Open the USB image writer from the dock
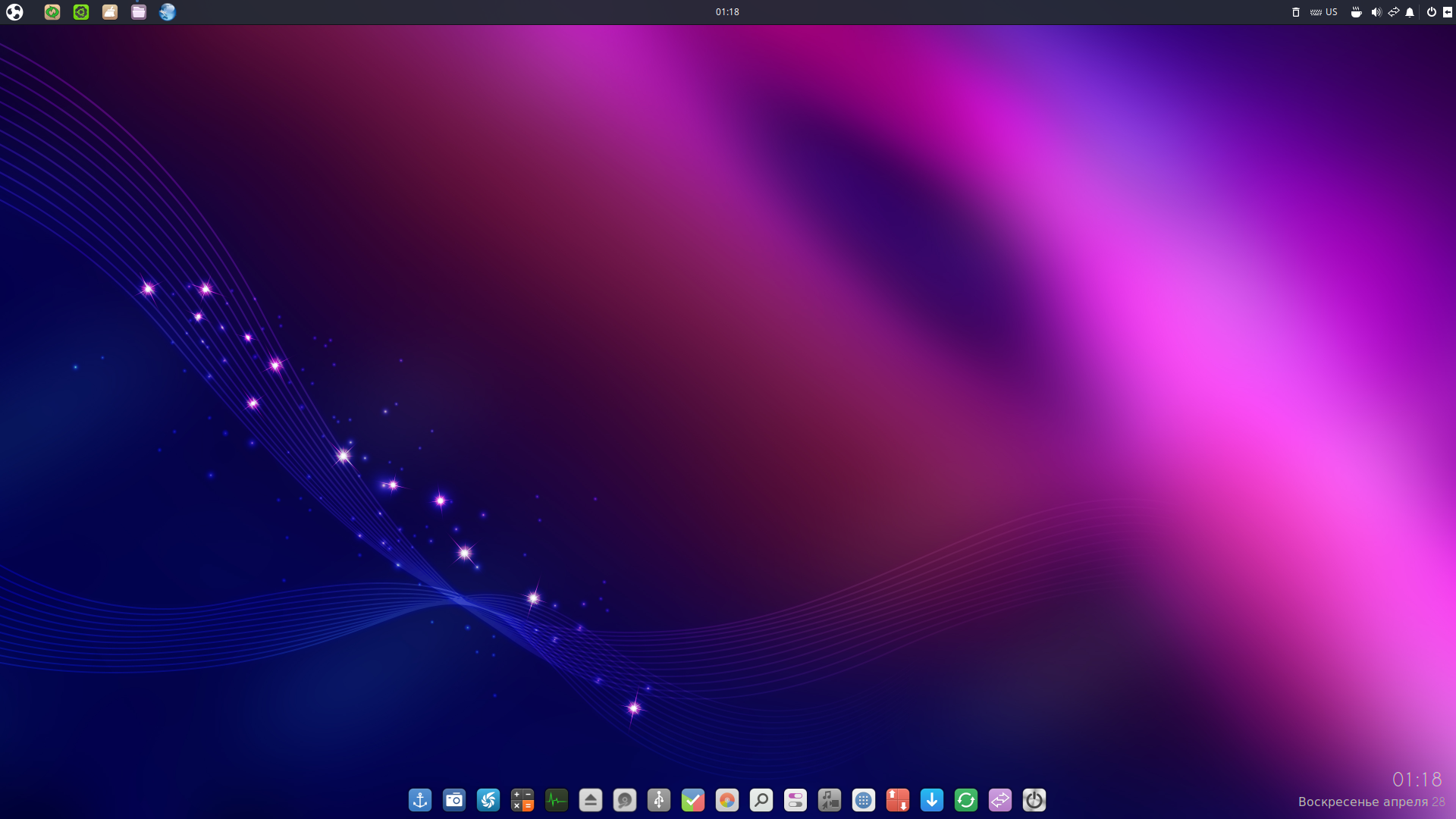Screen dimensions: 1456x819 pyautogui.click(x=659, y=800)
